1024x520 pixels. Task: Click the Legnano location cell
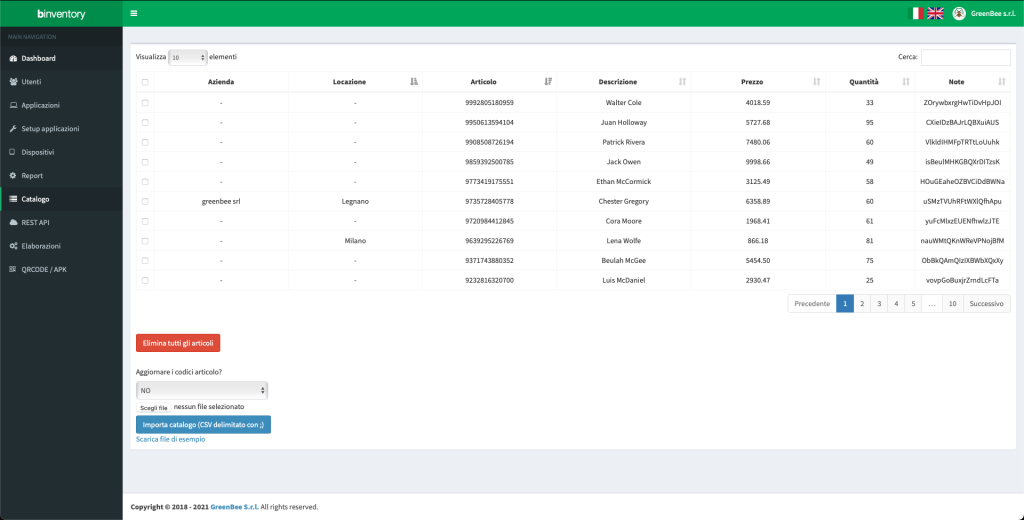click(x=355, y=201)
